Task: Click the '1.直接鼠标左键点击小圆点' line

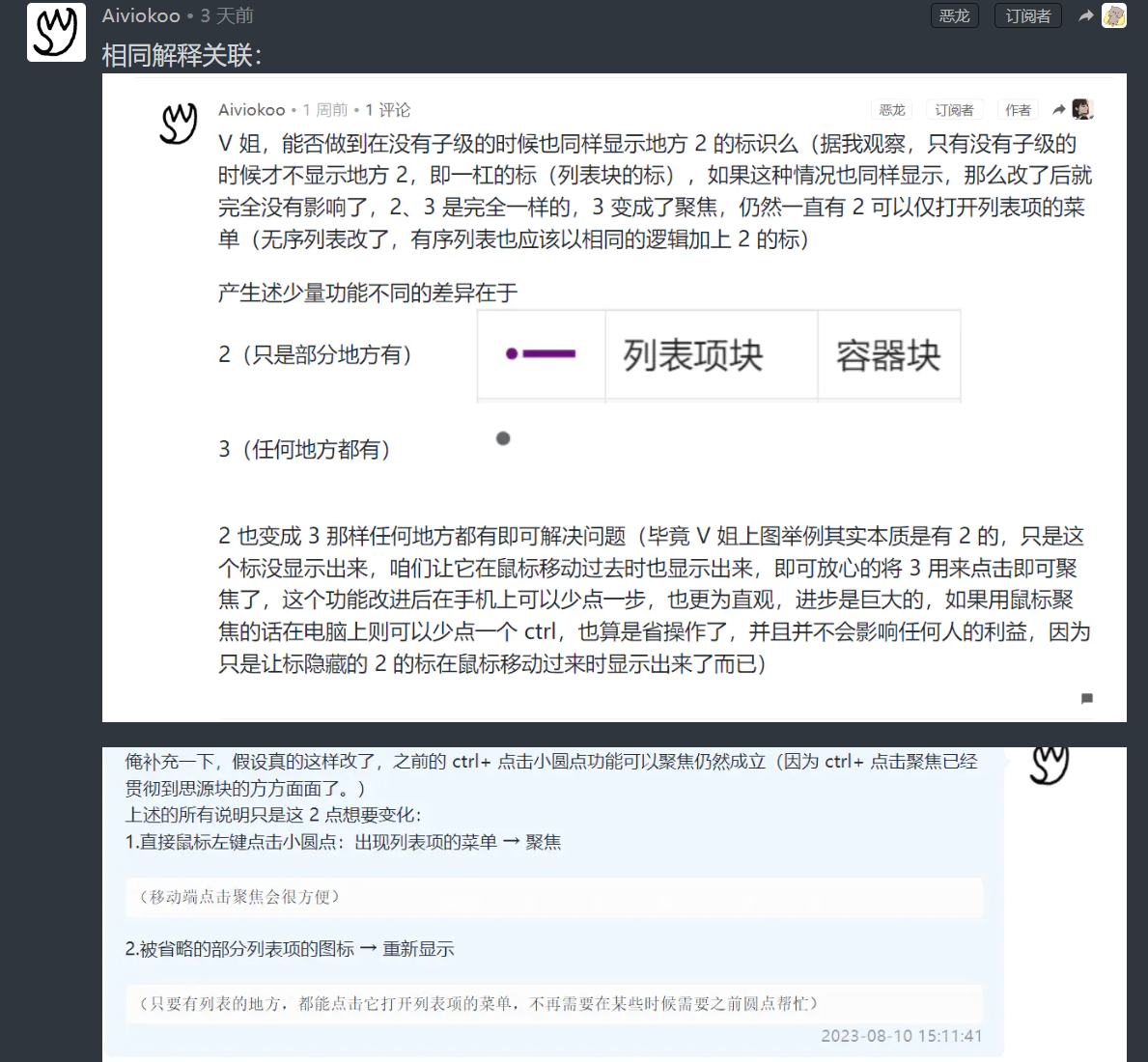Action: coord(343,843)
